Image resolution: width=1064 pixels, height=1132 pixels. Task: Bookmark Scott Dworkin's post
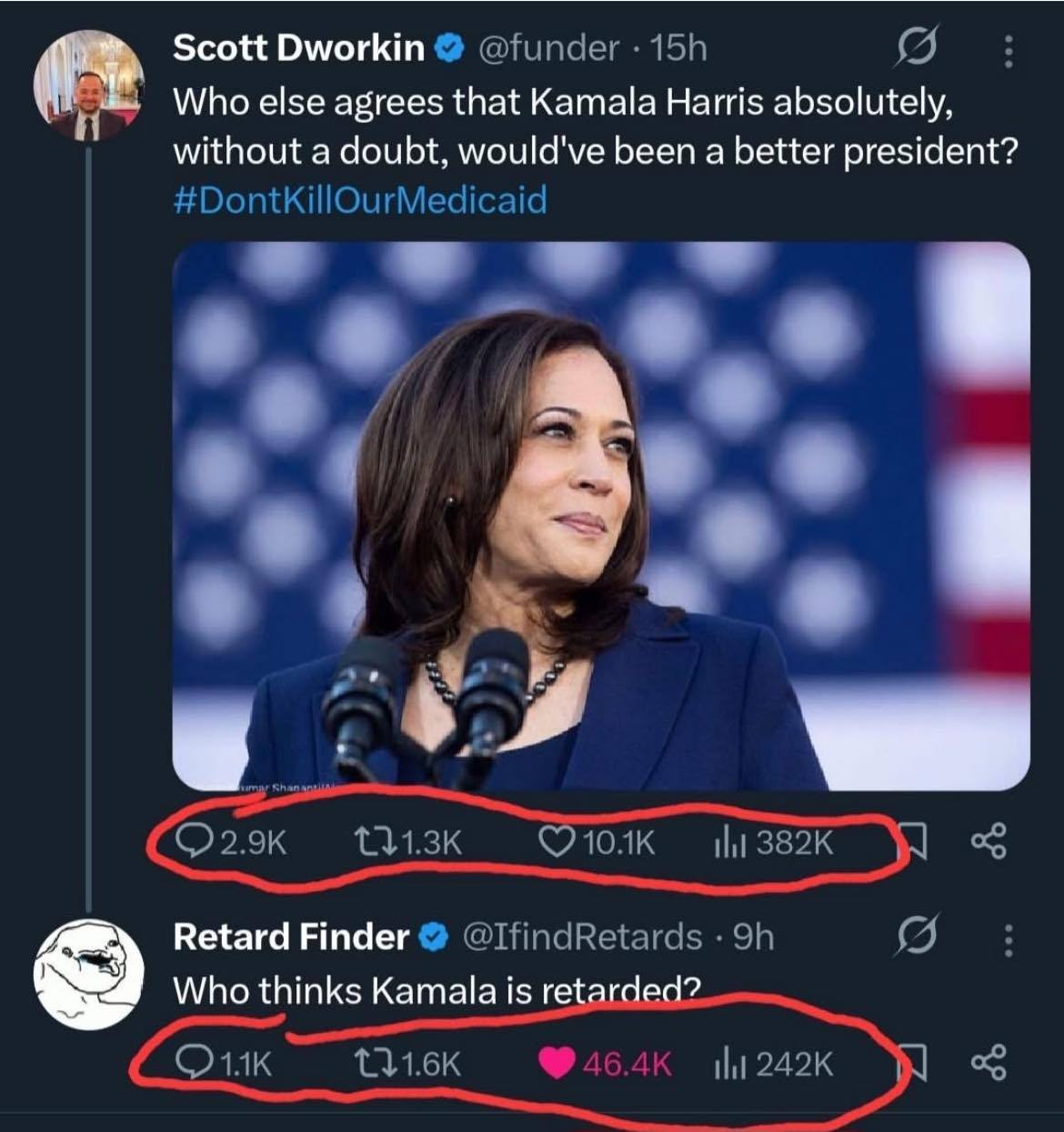(914, 843)
